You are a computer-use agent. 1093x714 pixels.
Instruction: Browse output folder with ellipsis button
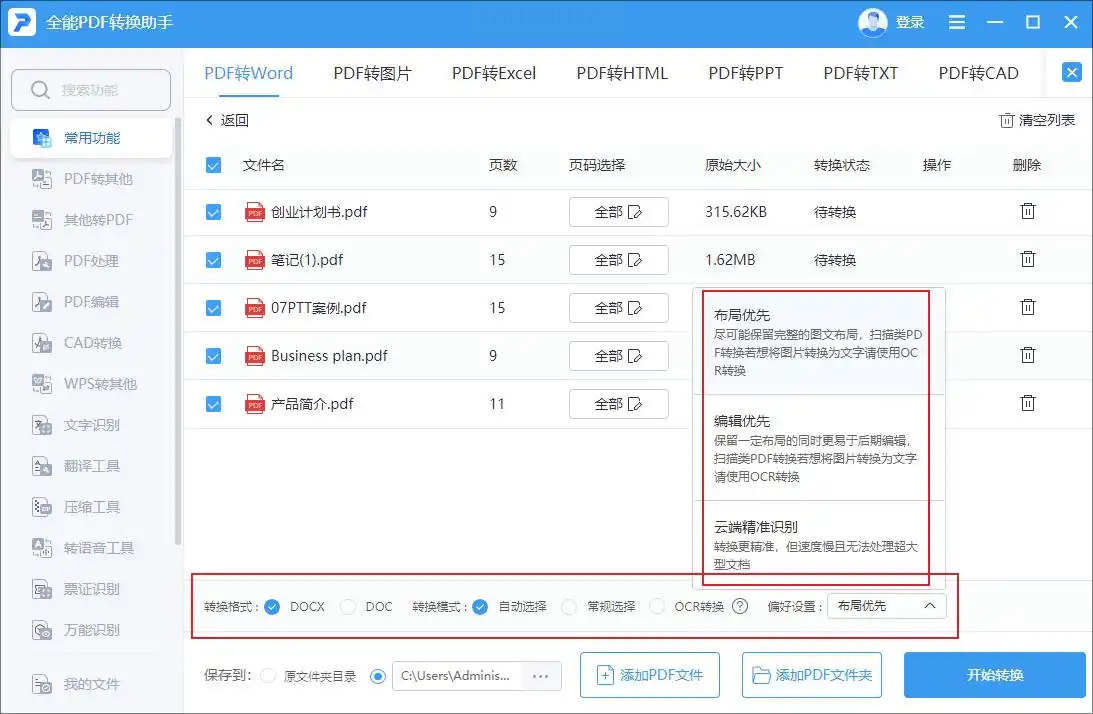[x=540, y=676]
